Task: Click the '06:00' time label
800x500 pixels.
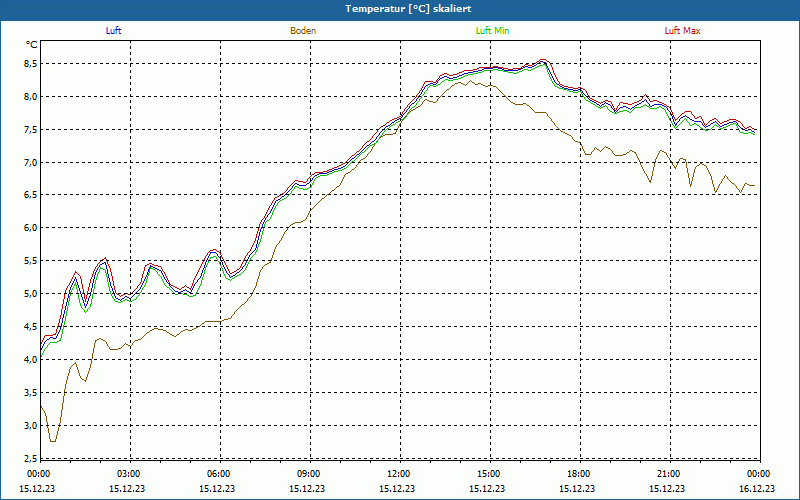Action: click(218, 474)
